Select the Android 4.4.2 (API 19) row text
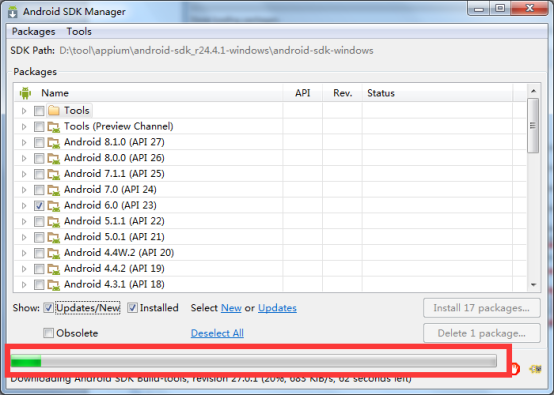Screen dimensions: 554x396 (114, 268)
